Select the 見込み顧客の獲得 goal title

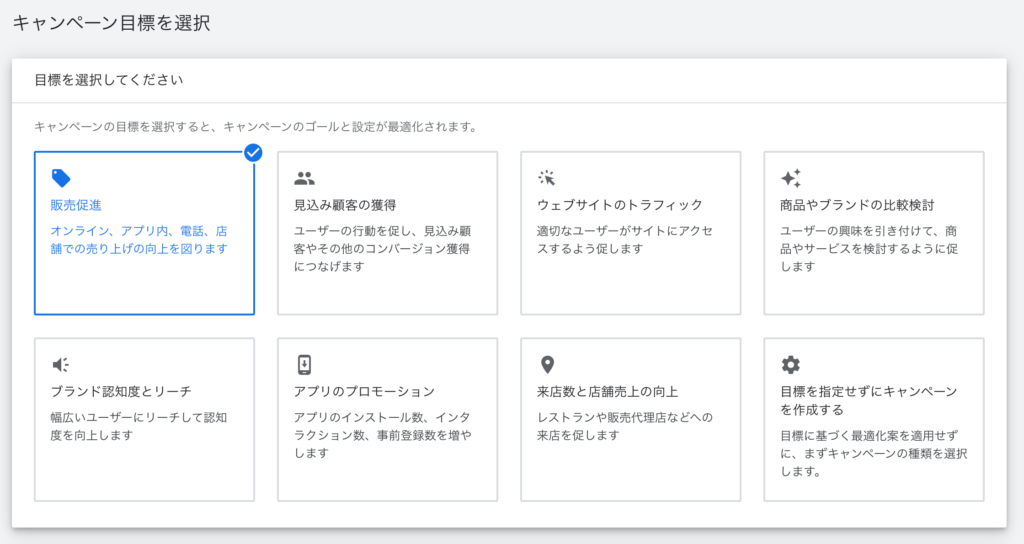345,205
